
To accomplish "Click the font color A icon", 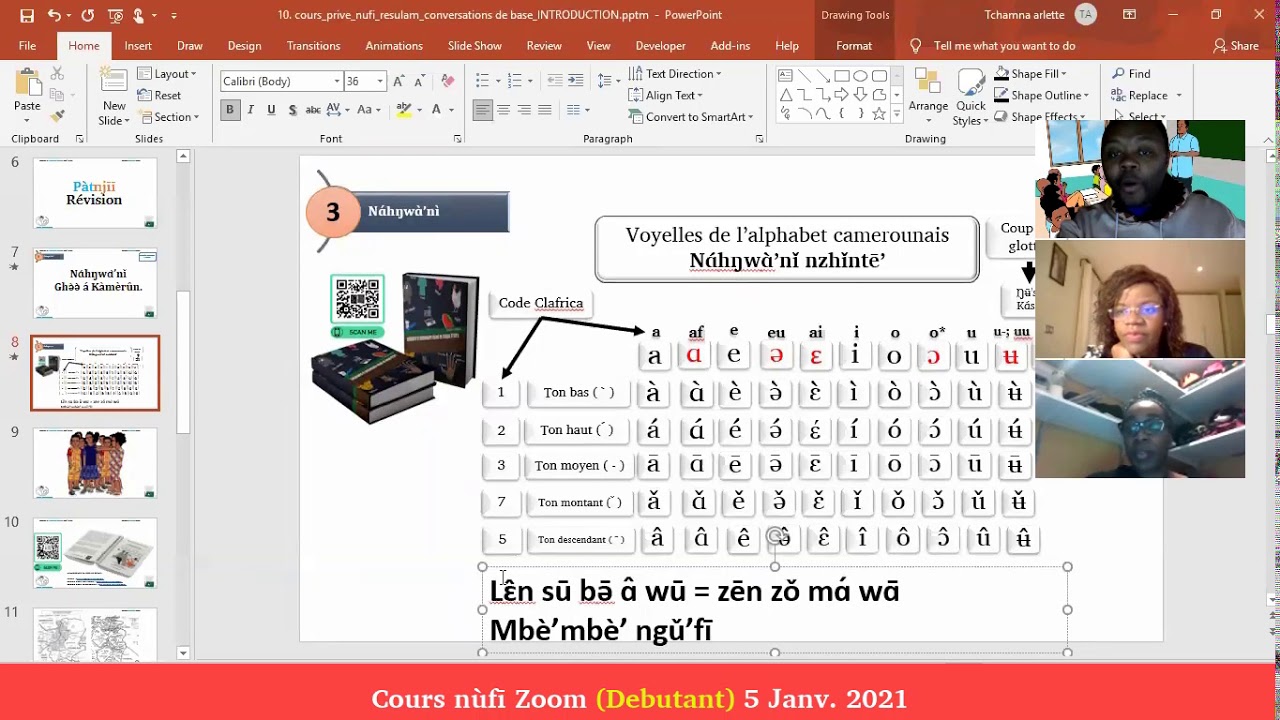I will click(436, 110).
